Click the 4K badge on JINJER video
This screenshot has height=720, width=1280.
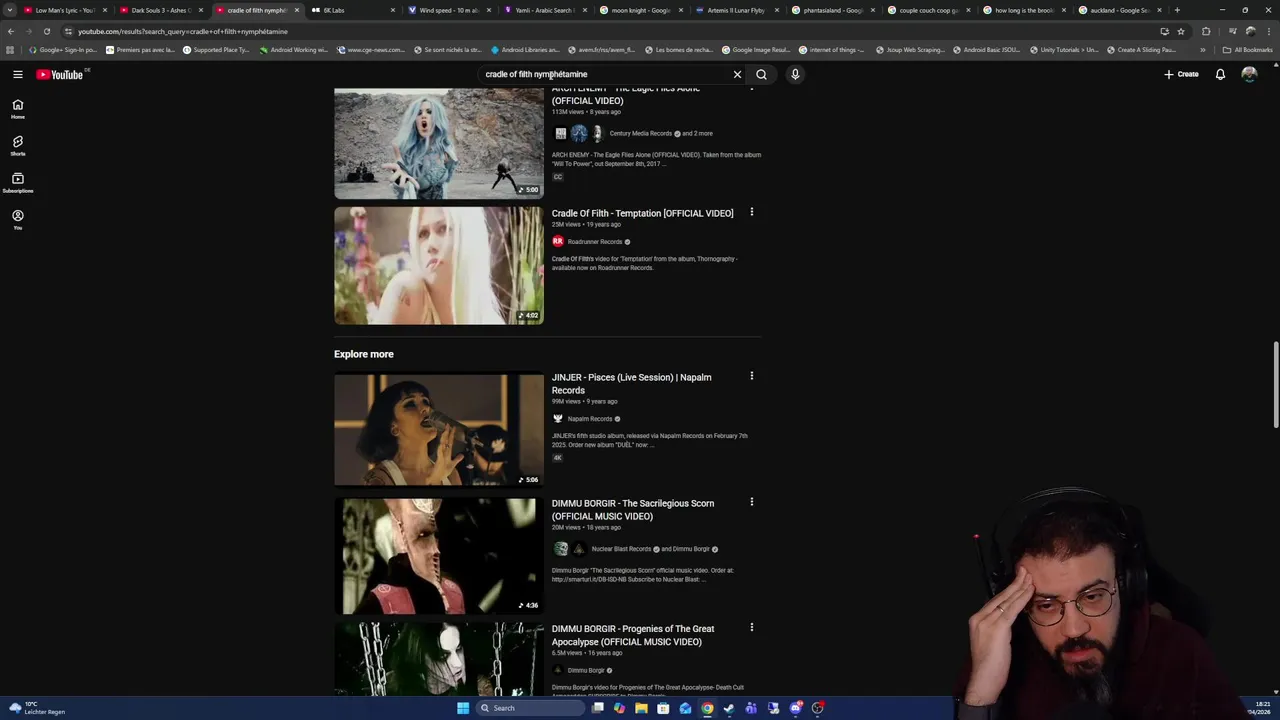click(x=558, y=458)
